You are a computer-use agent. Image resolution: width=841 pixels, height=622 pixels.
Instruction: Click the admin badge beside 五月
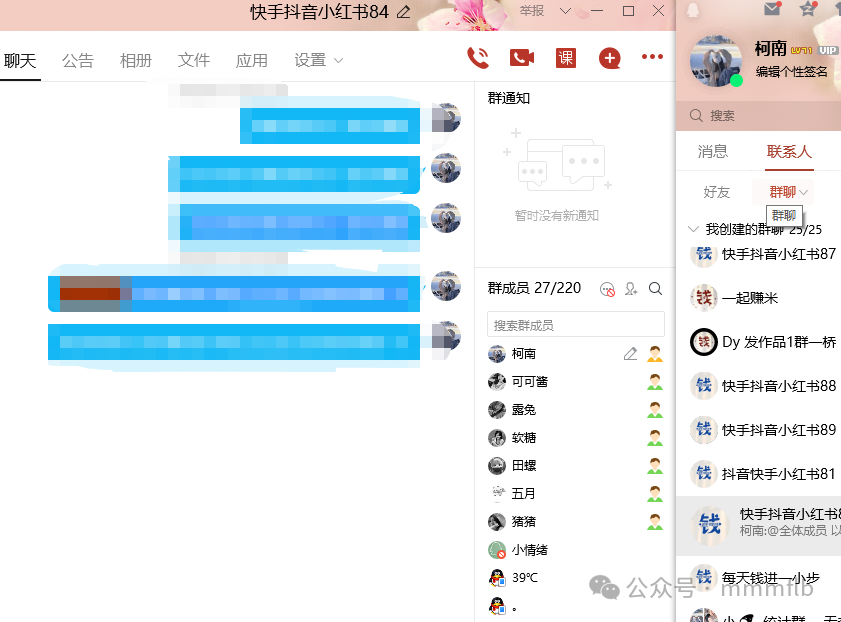click(x=655, y=493)
